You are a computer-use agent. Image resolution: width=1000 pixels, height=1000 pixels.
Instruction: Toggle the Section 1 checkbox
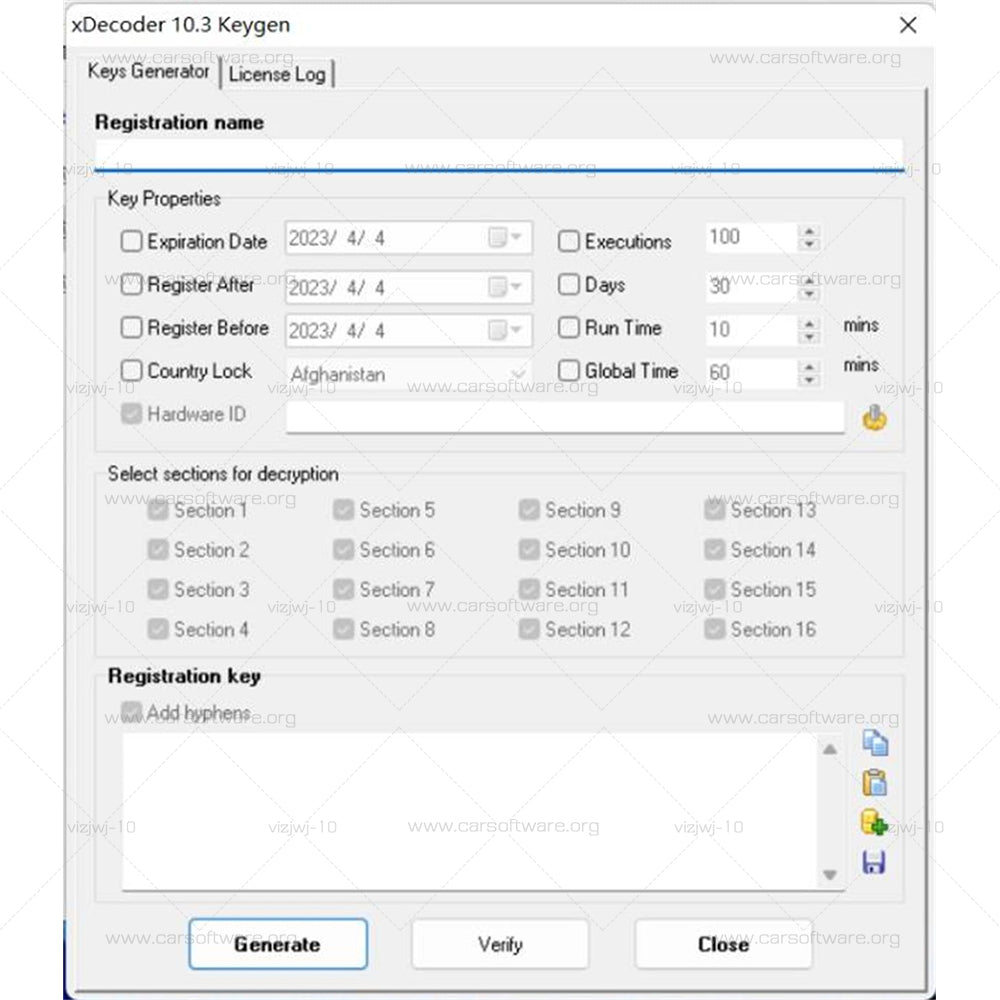point(158,510)
